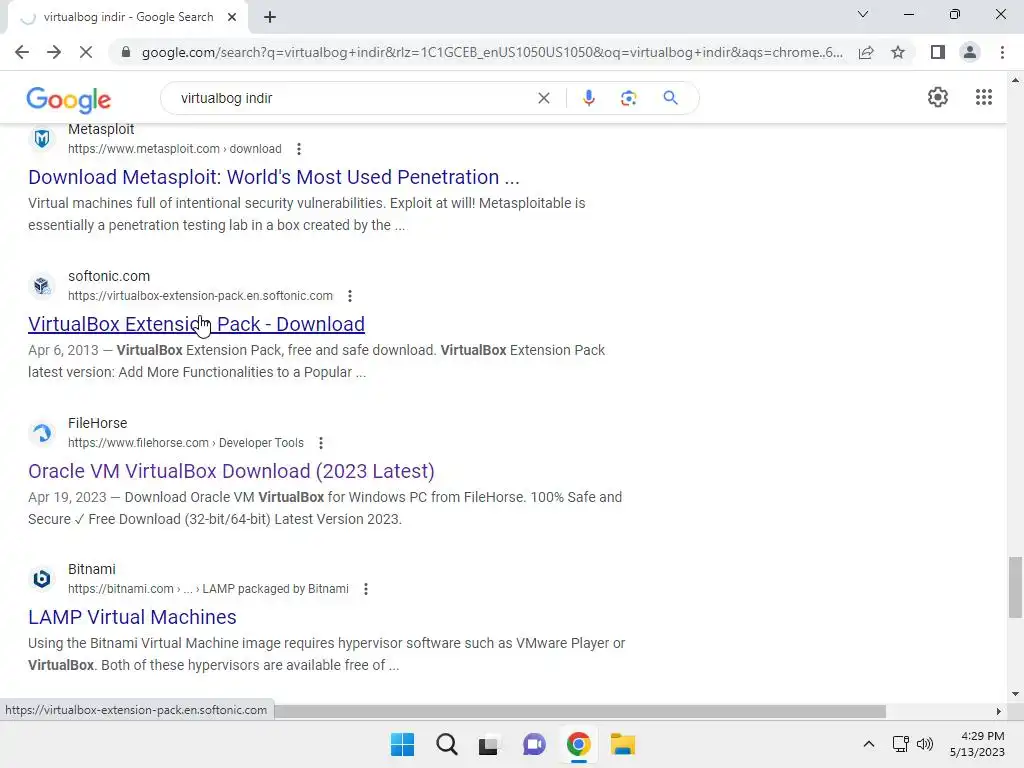Open File Explorer from taskbar
The height and width of the screenshot is (768, 1024).
[x=623, y=744]
